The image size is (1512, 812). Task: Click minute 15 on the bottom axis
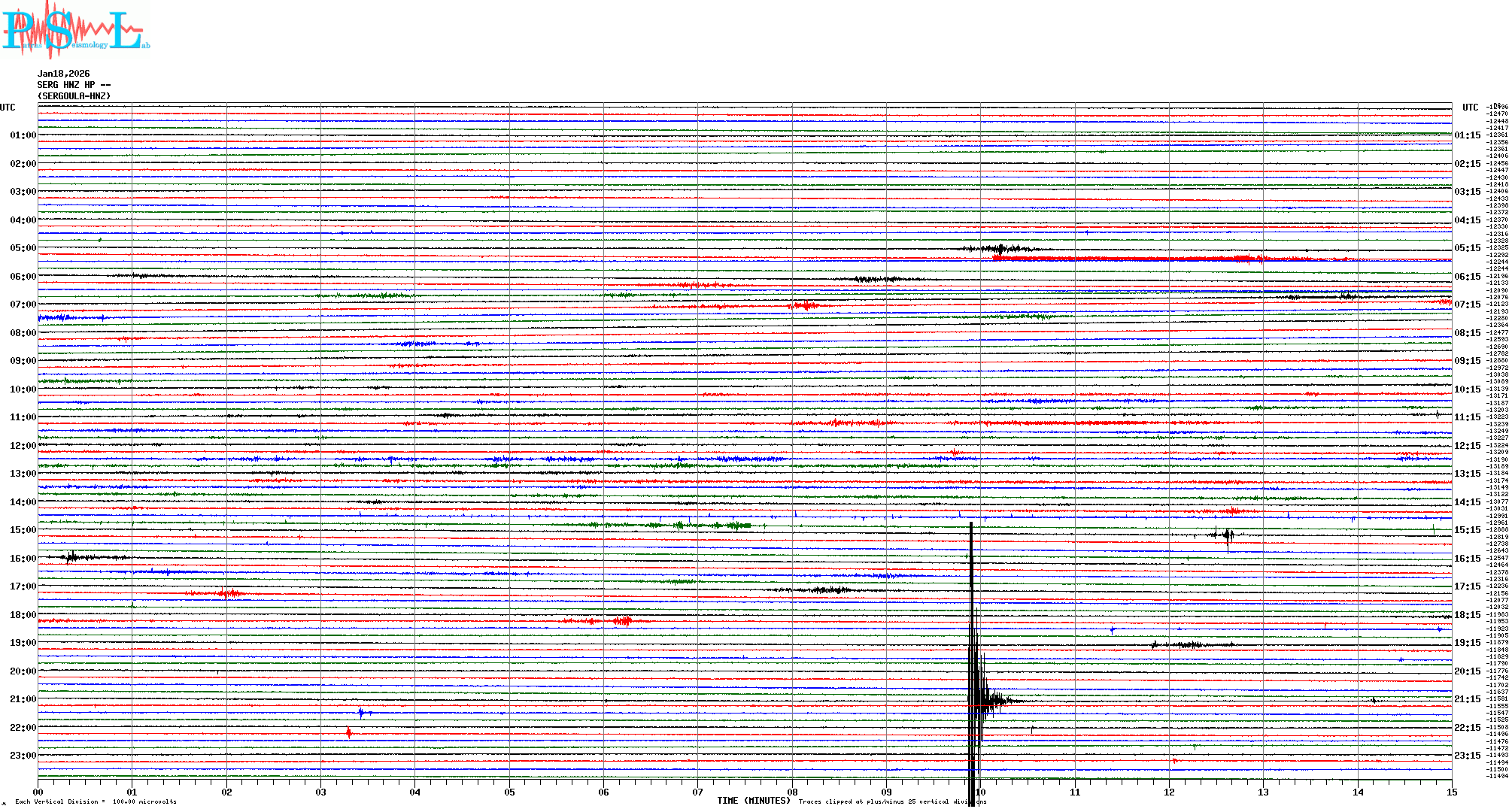coord(1451,792)
